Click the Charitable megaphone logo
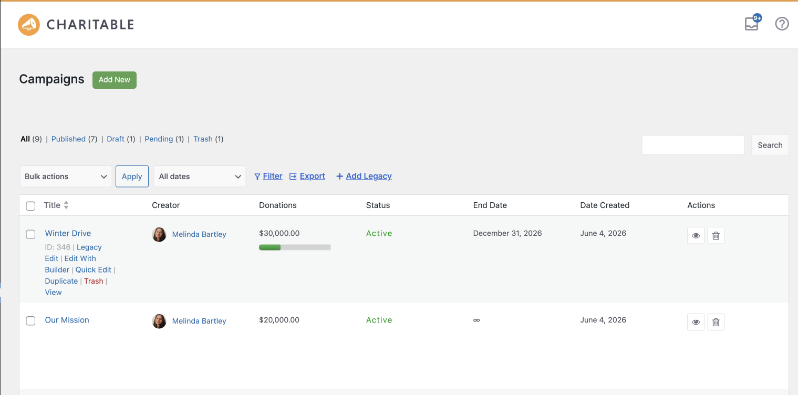The width and height of the screenshot is (798, 395). point(28,24)
